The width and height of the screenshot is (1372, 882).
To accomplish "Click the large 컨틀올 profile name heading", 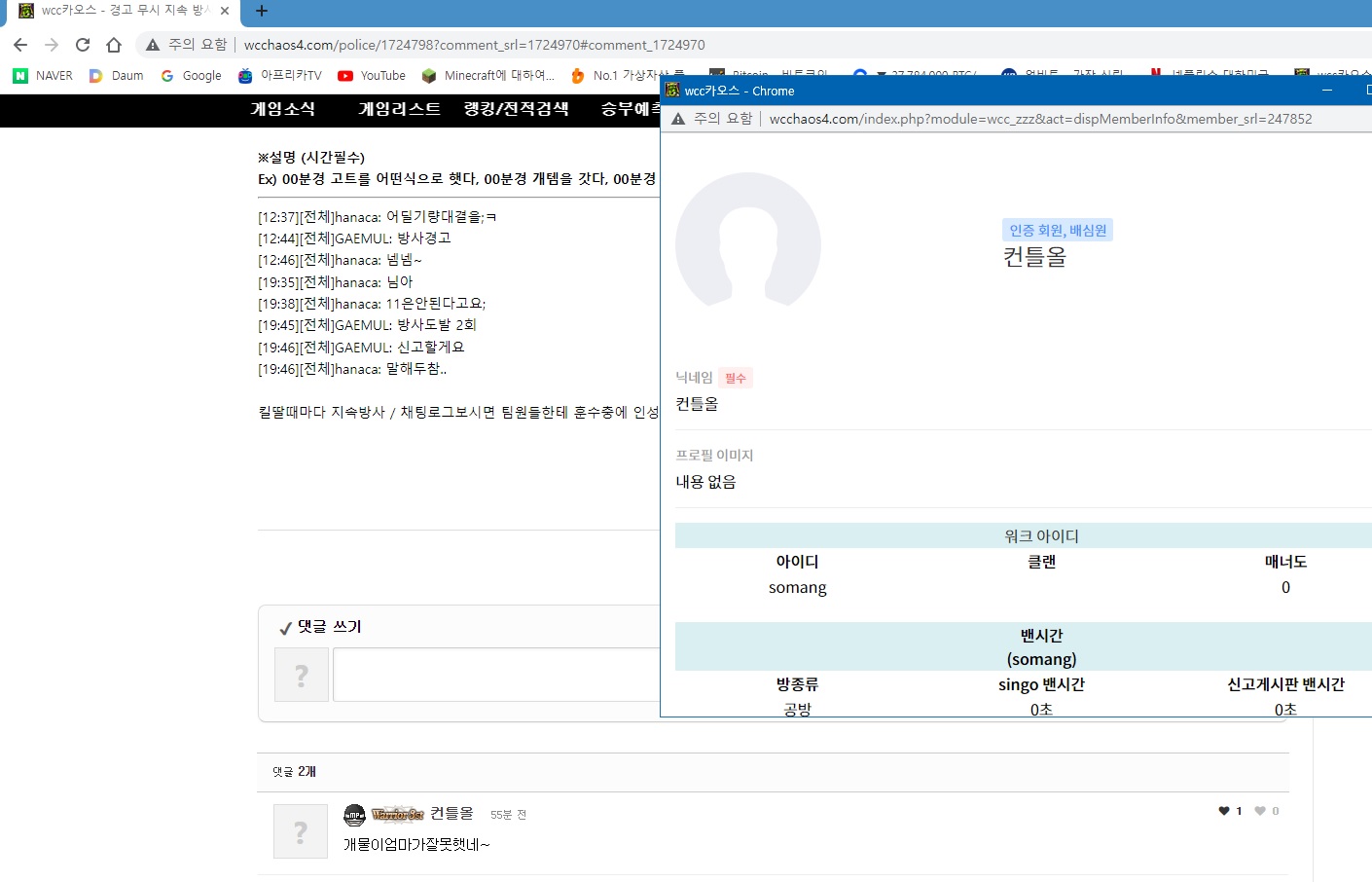I will pyautogui.click(x=1034, y=257).
